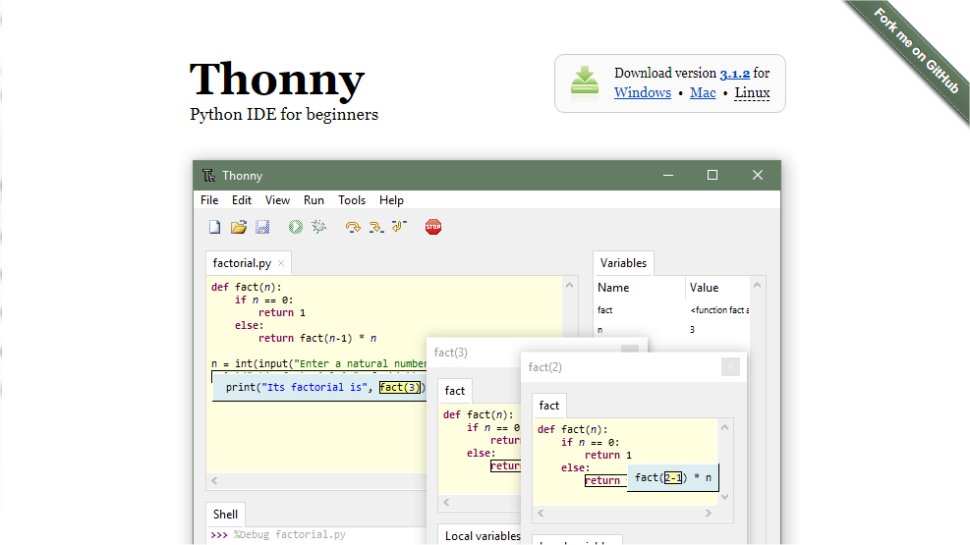Click fact(2) horizontal scroll left arrow

tap(541, 513)
